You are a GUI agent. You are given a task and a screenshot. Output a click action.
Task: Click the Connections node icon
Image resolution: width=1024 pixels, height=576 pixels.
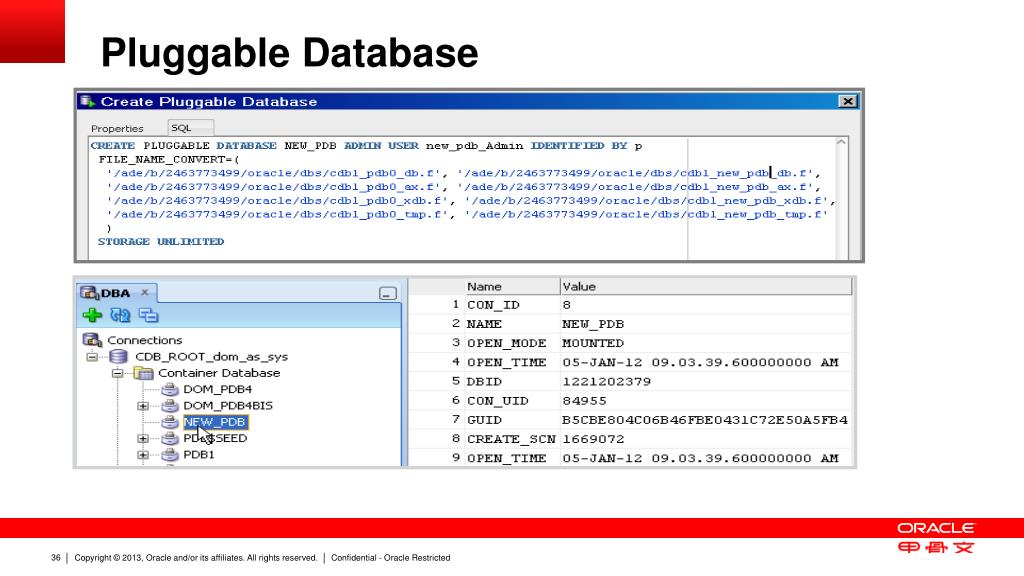click(92, 340)
